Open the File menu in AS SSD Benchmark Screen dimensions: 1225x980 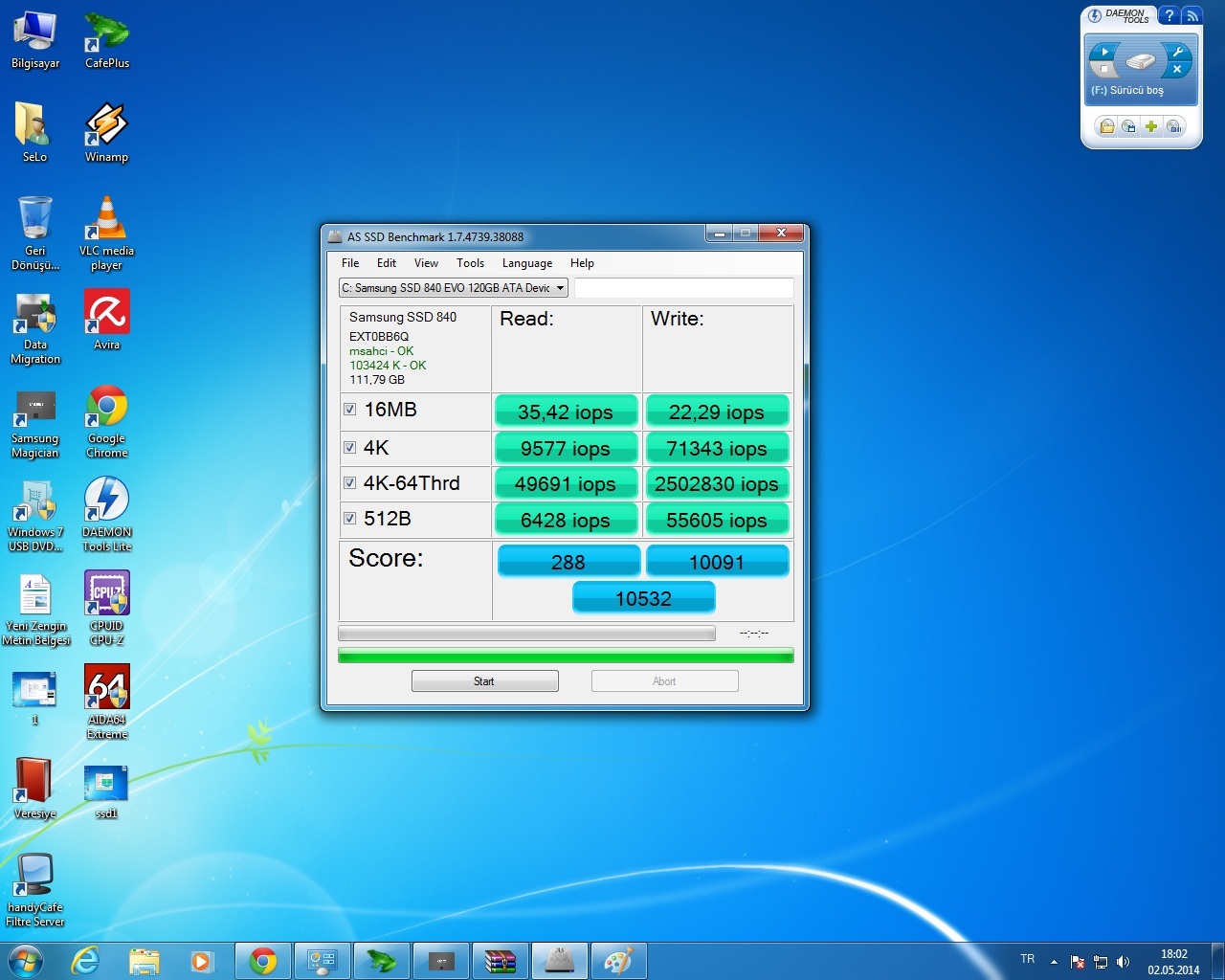coord(350,263)
